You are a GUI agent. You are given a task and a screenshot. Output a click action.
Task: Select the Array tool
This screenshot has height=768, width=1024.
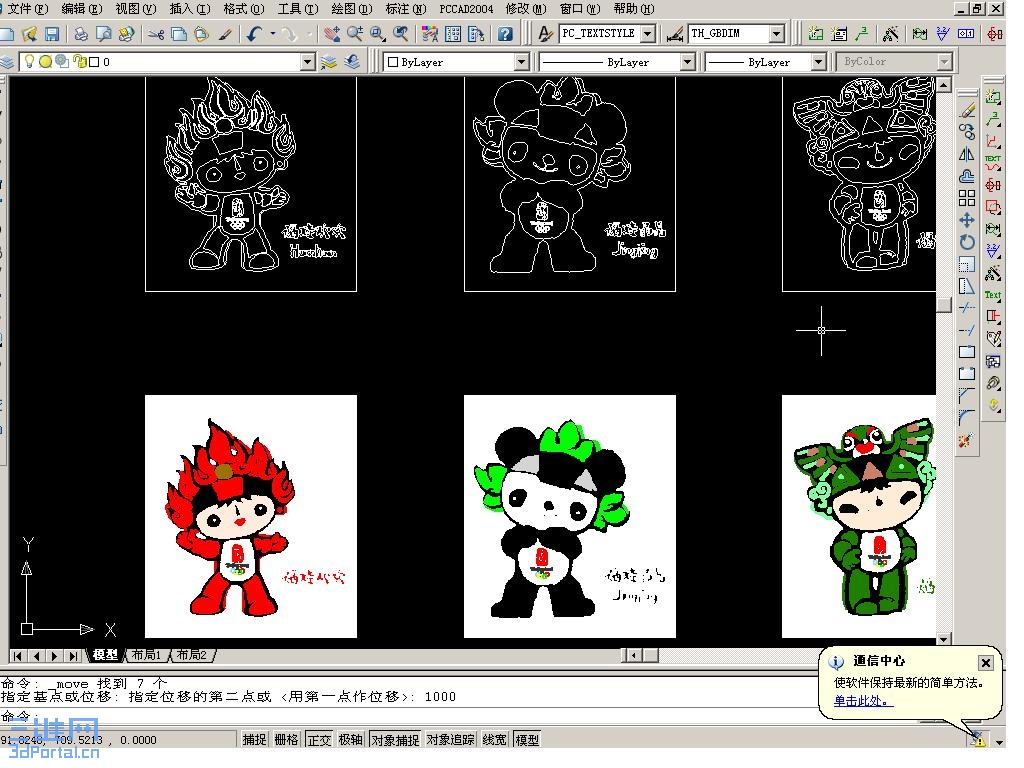point(967,198)
